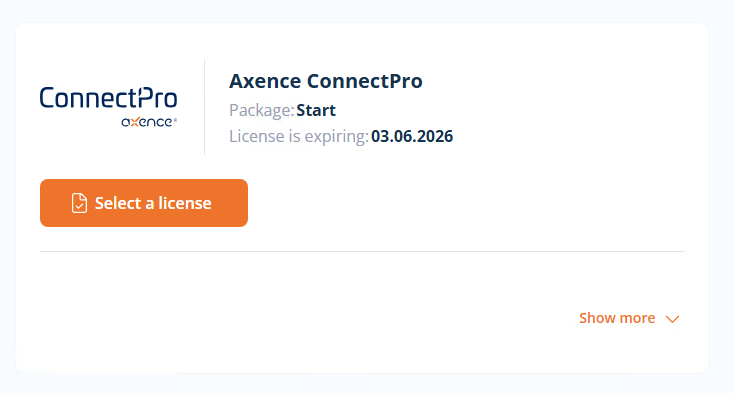The height and width of the screenshot is (393, 735).
Task: Click the registered trademark symbol beside axence
Action: click(x=175, y=121)
